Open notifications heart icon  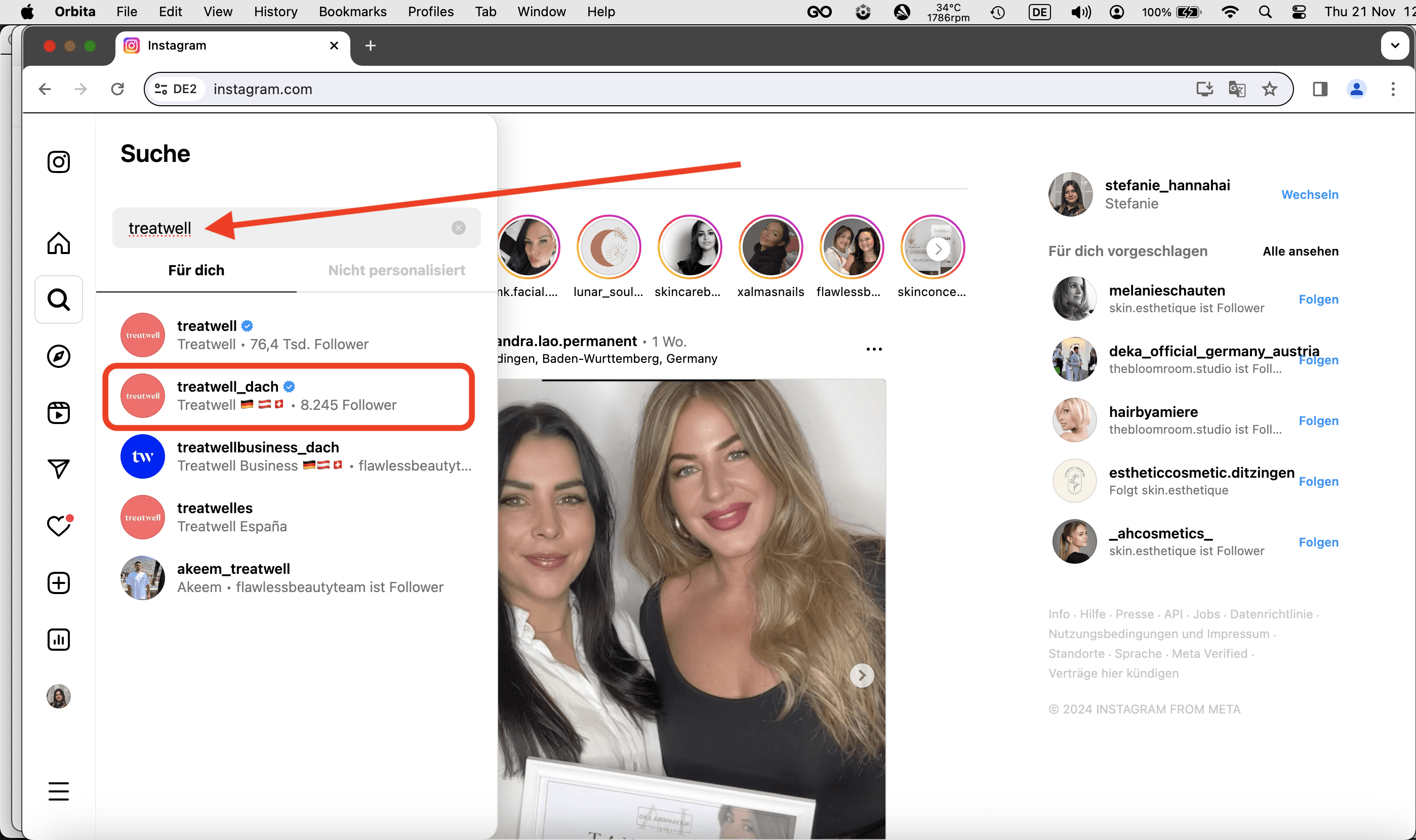(x=58, y=526)
